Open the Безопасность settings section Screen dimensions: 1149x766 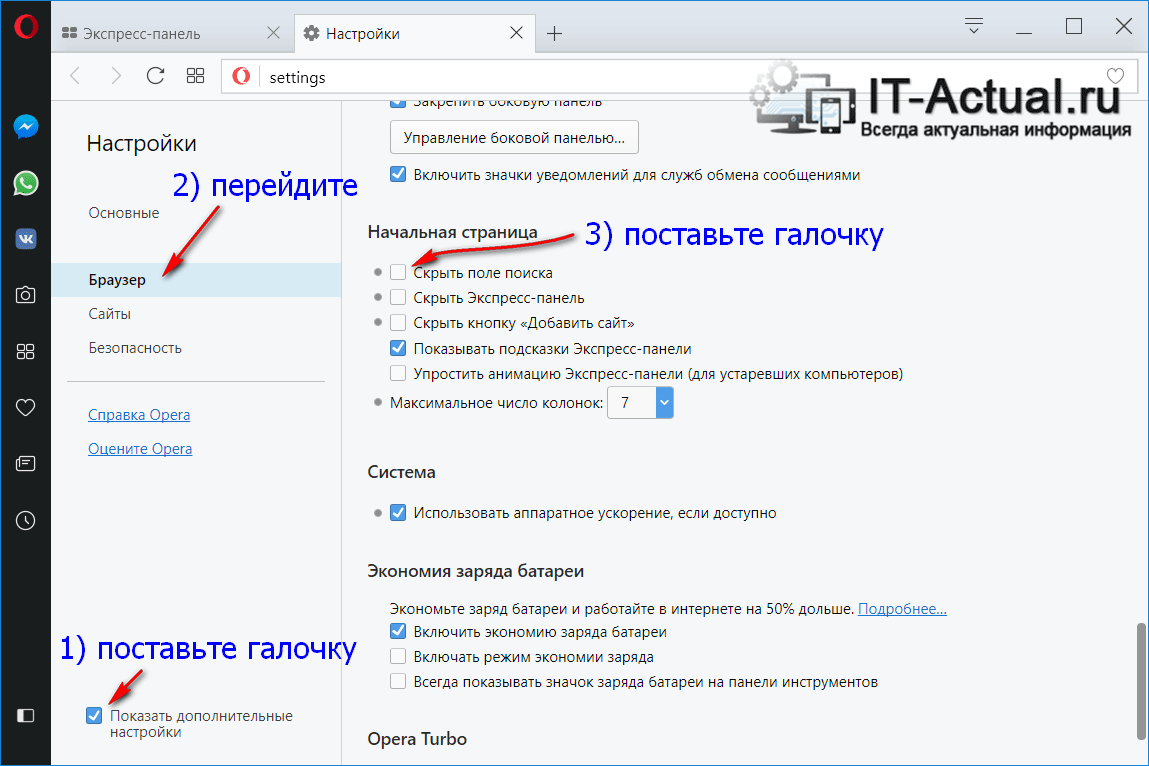point(135,347)
